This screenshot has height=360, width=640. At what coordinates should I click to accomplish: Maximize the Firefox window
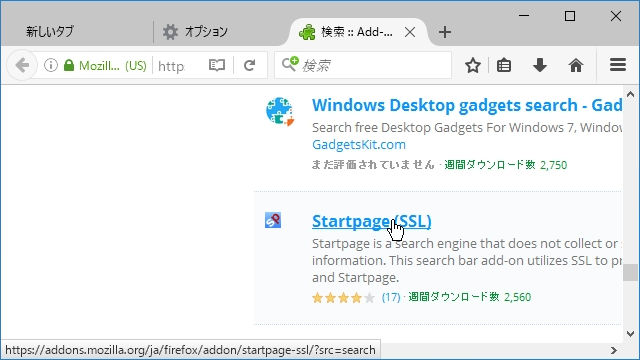coord(570,16)
